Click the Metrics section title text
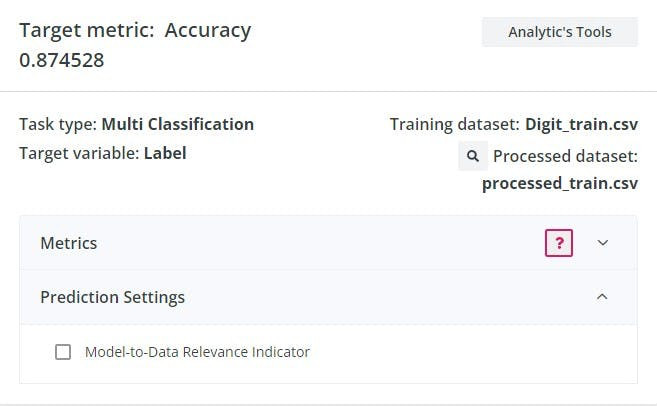Image resolution: width=657 pixels, height=406 pixels. (68, 243)
